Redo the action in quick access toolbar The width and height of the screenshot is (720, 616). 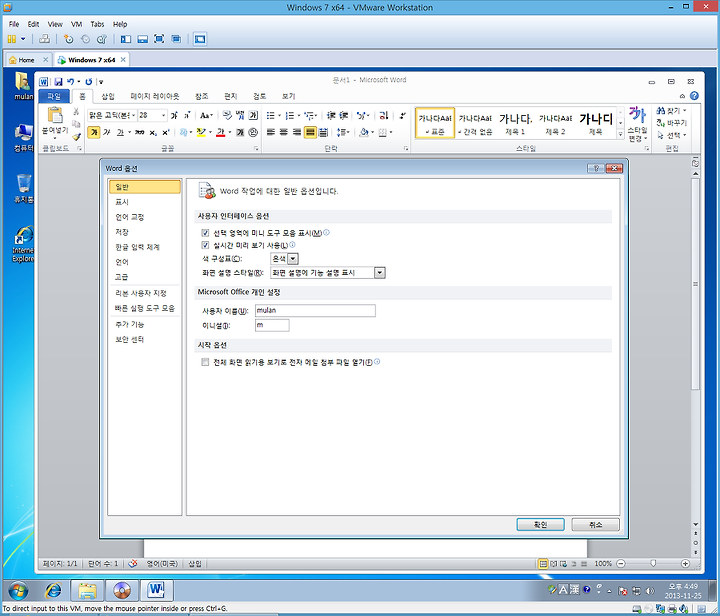tap(89, 82)
